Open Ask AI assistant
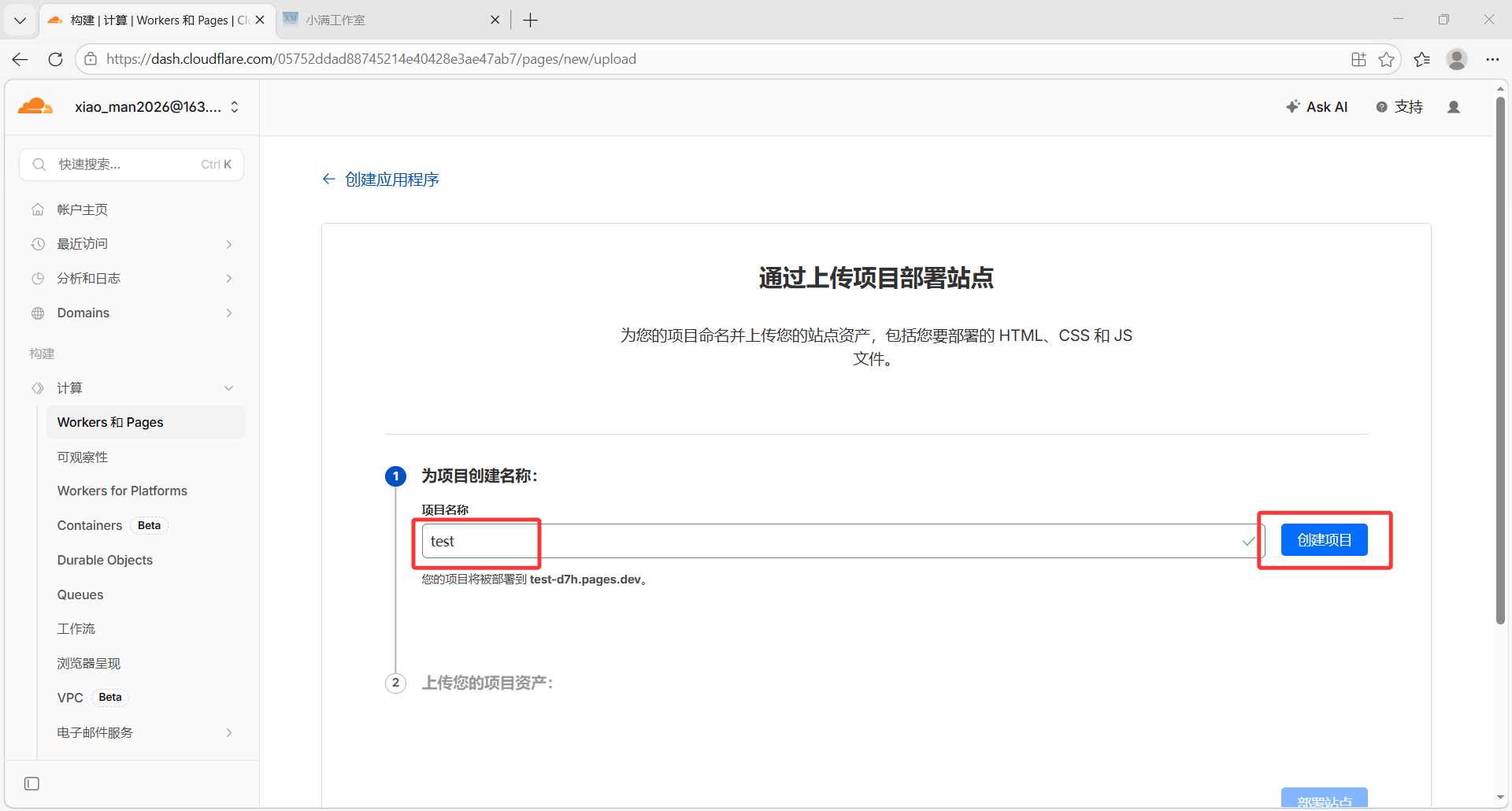1512x811 pixels. [x=1317, y=107]
